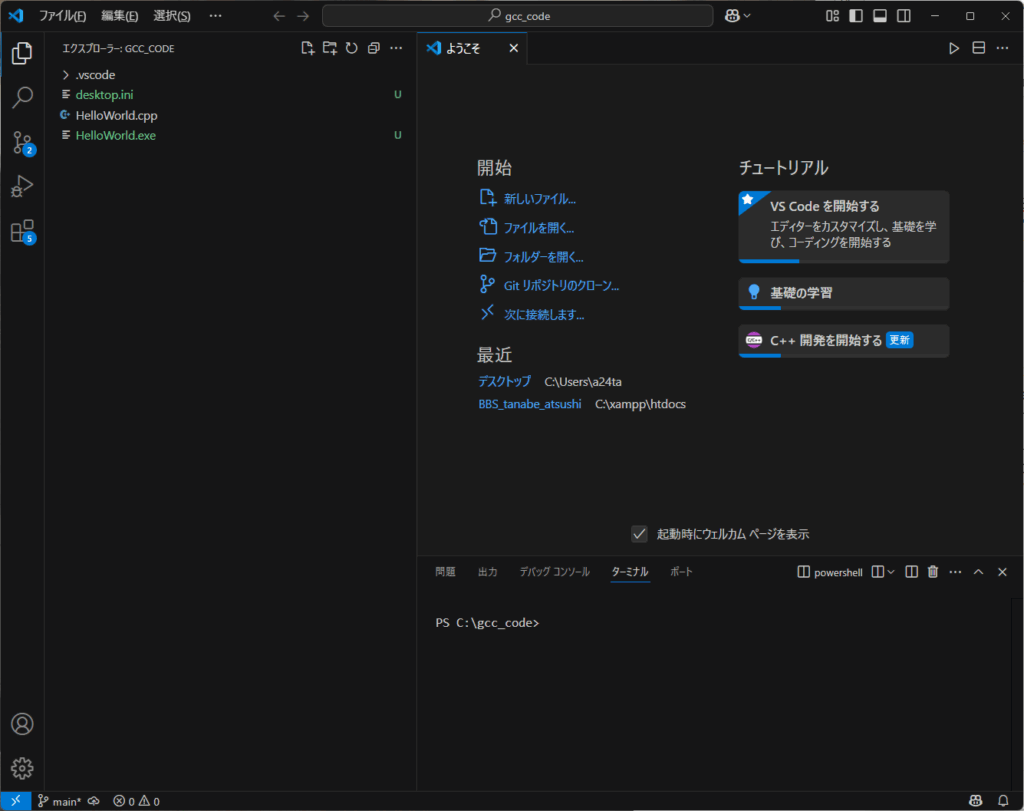Create a new folder in Explorer toolbar
The width and height of the screenshot is (1024, 811).
(x=330, y=48)
